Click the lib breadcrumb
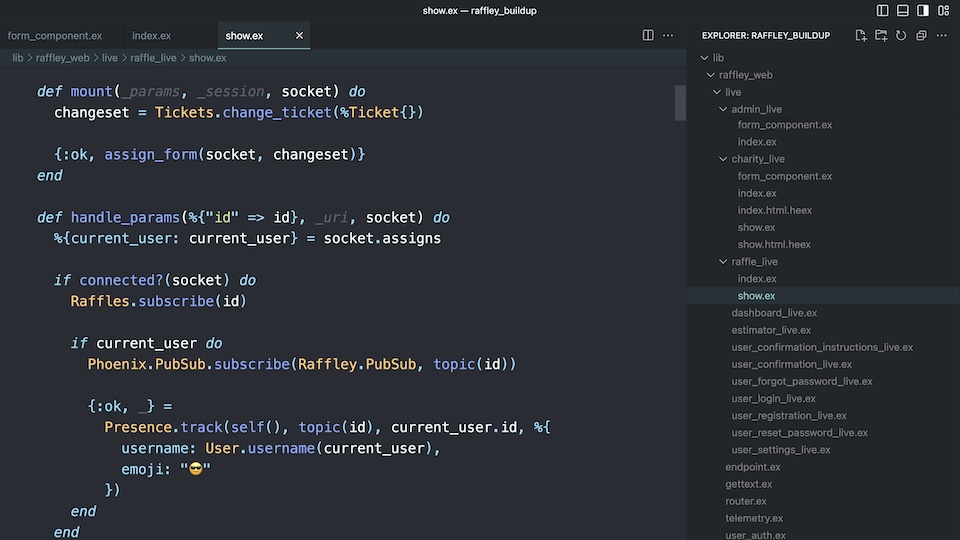960x540 pixels. click(18, 58)
